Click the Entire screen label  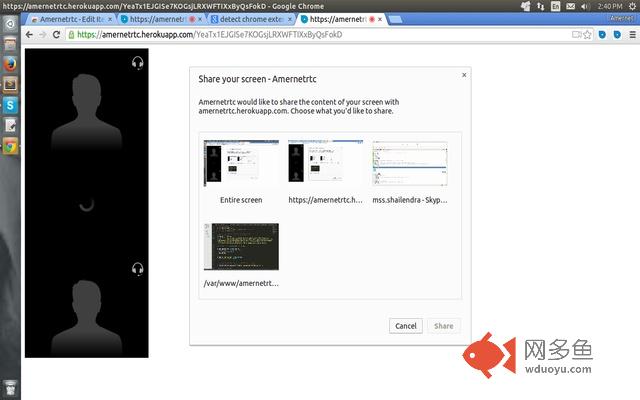241,200
